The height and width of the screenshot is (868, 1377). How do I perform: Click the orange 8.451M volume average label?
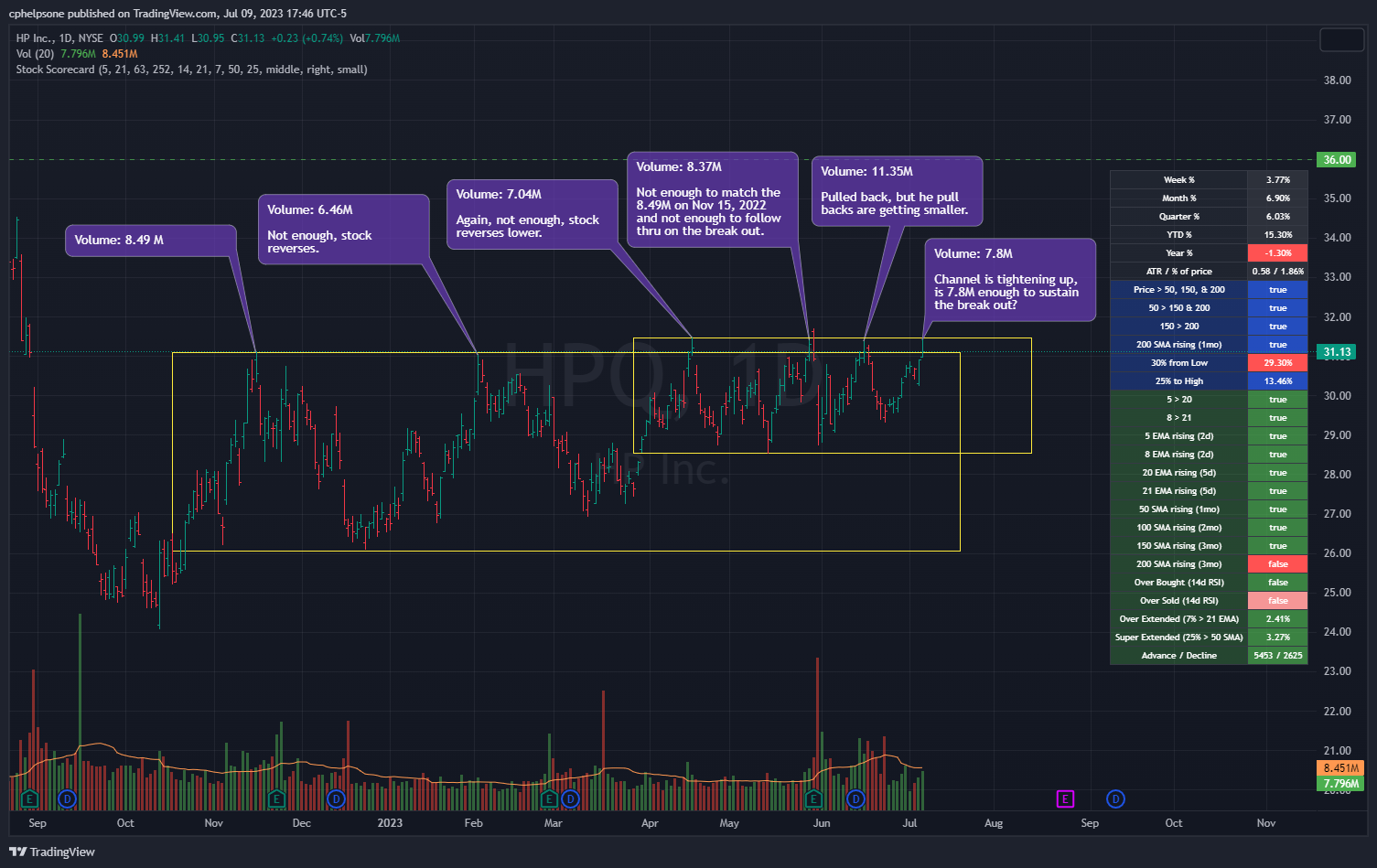[x=1340, y=768]
